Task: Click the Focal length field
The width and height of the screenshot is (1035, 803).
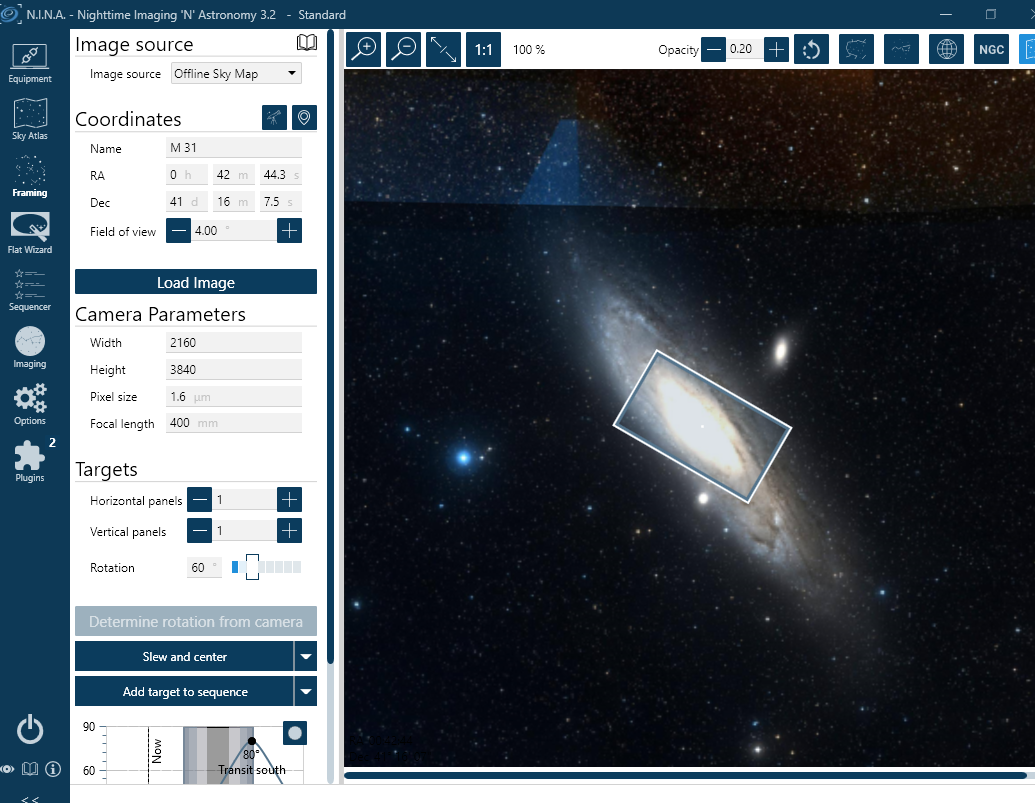Action: [x=234, y=423]
